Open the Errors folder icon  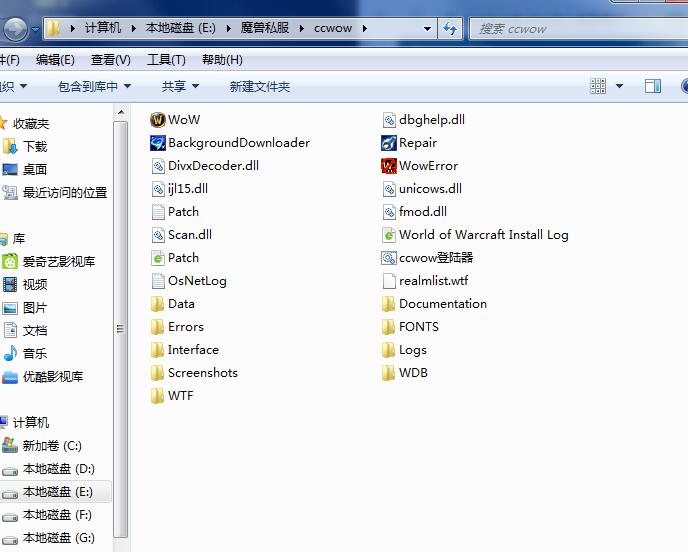tap(158, 327)
